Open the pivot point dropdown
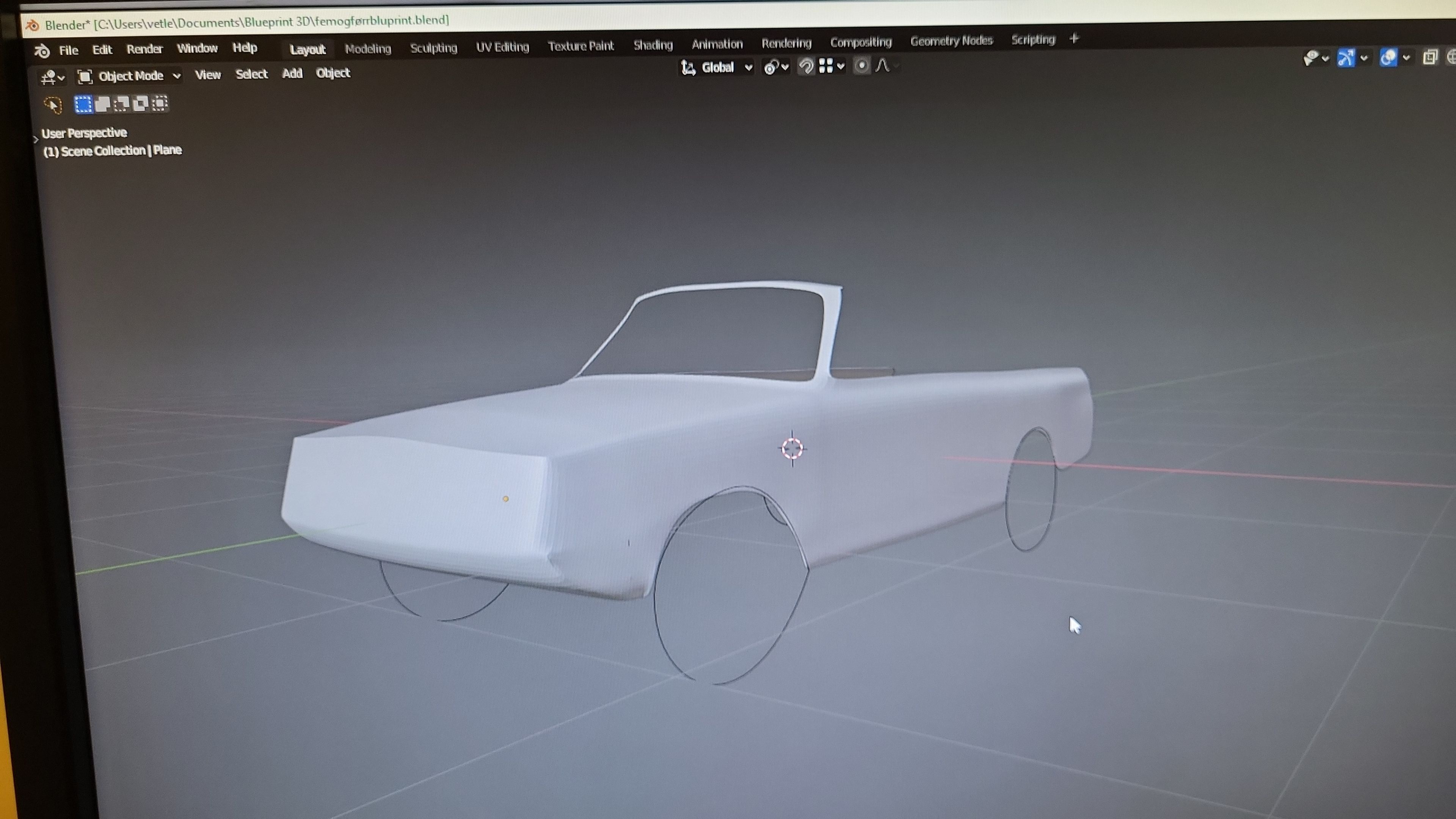This screenshot has height=819, width=1456. pos(775,67)
